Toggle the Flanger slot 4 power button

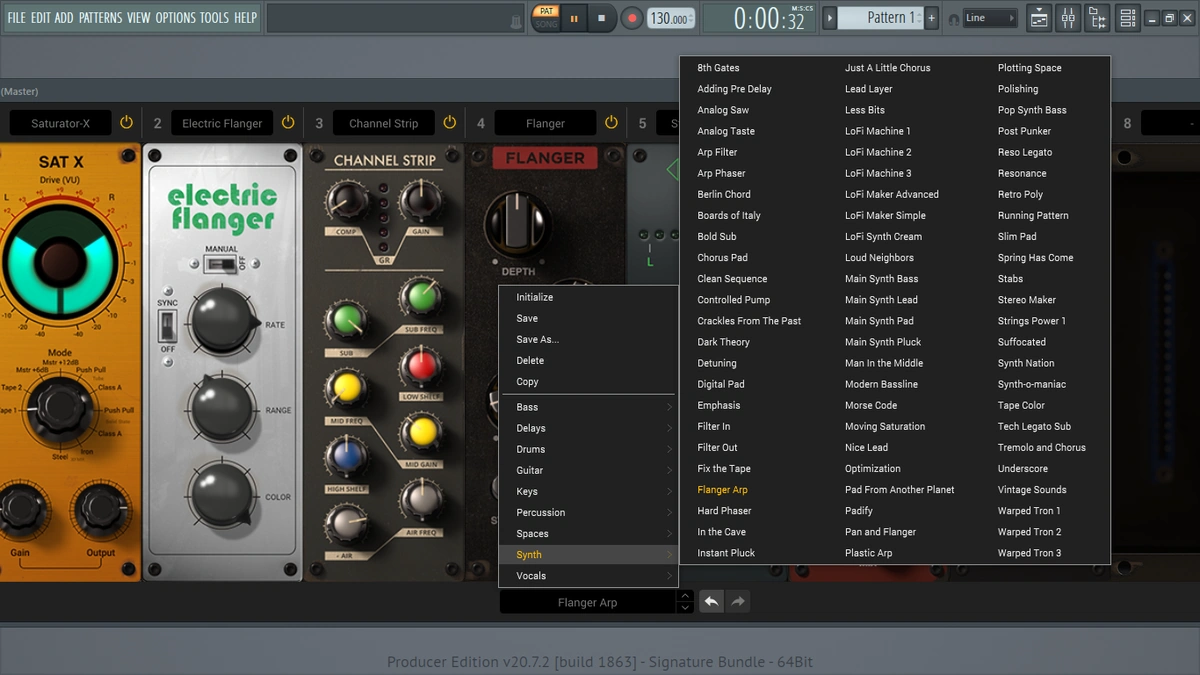pyautogui.click(x=611, y=123)
